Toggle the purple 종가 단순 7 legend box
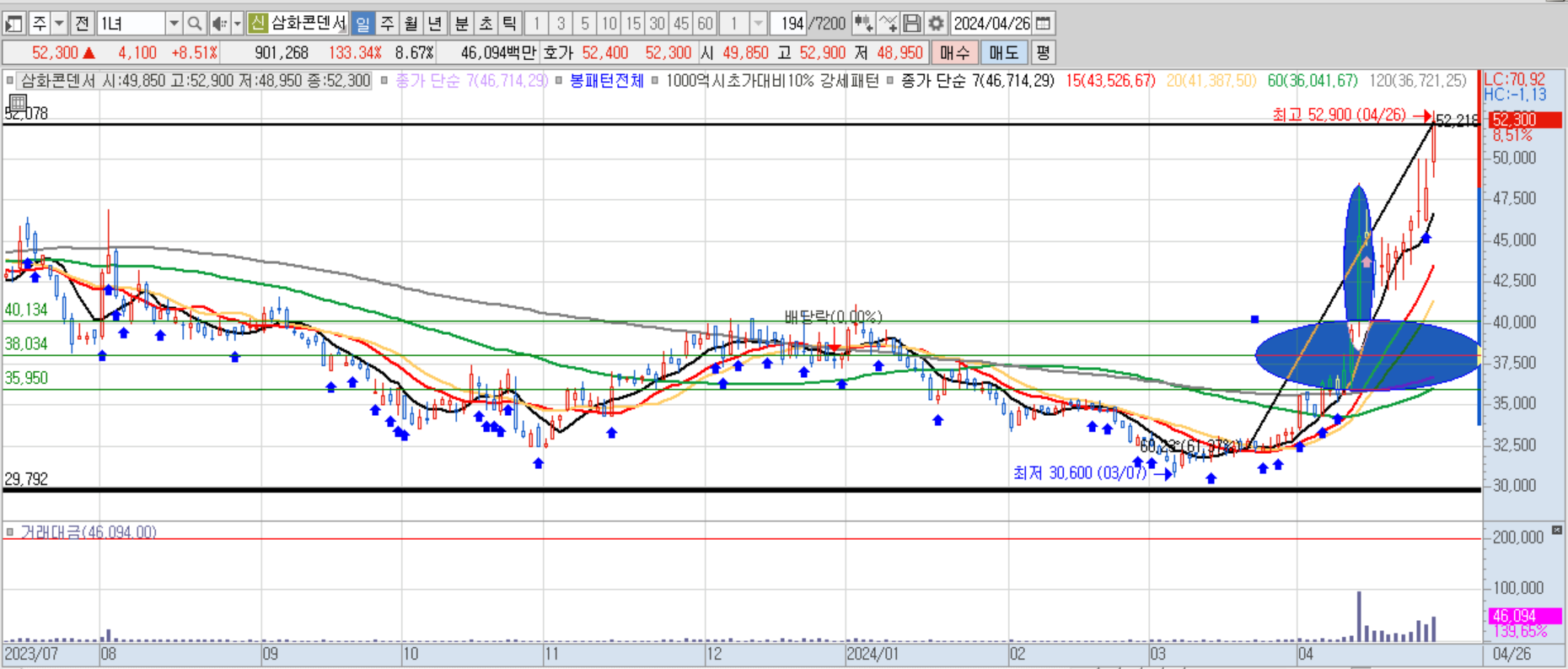 click(x=384, y=81)
